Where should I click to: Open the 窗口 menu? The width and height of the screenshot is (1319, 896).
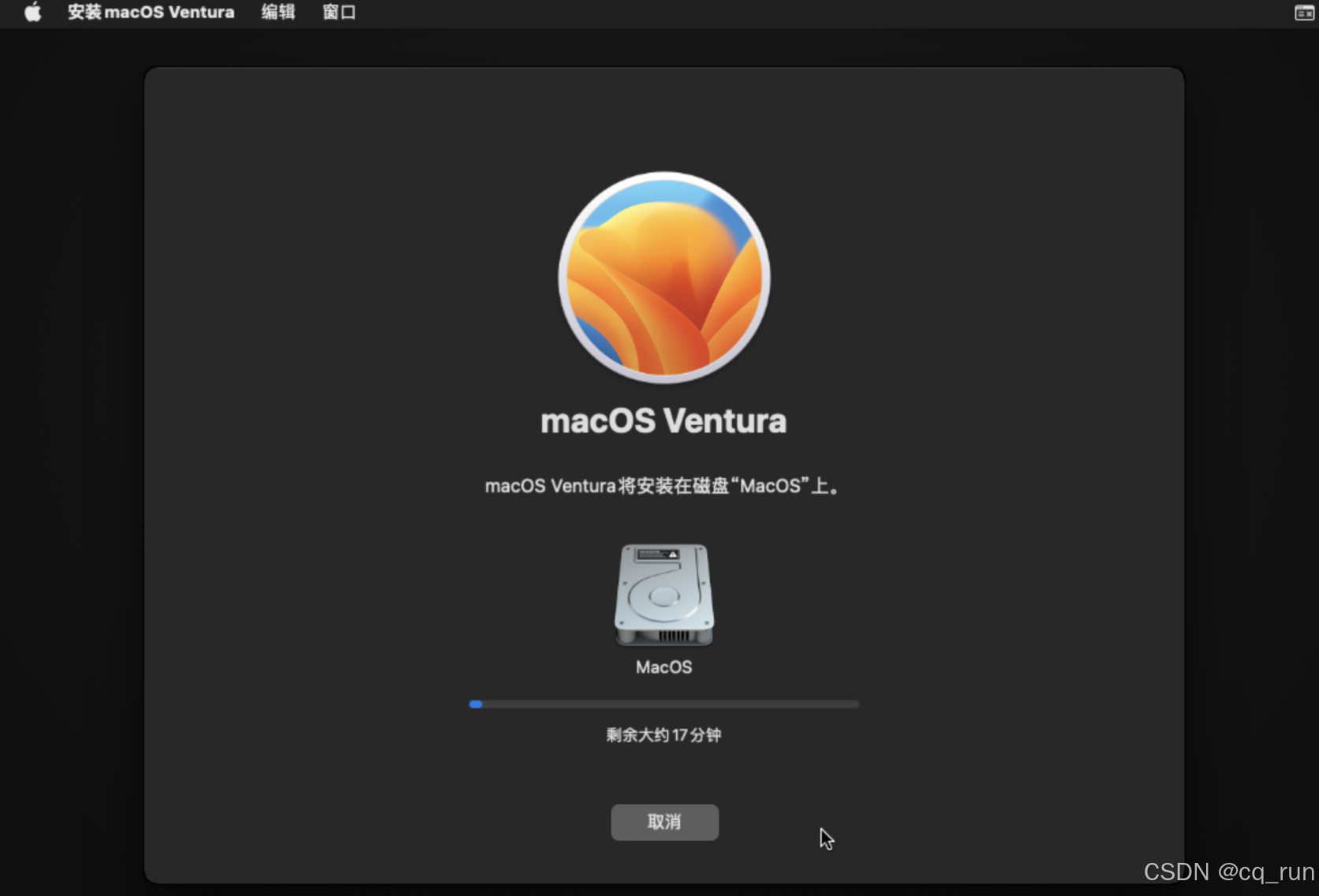pyautogui.click(x=339, y=12)
